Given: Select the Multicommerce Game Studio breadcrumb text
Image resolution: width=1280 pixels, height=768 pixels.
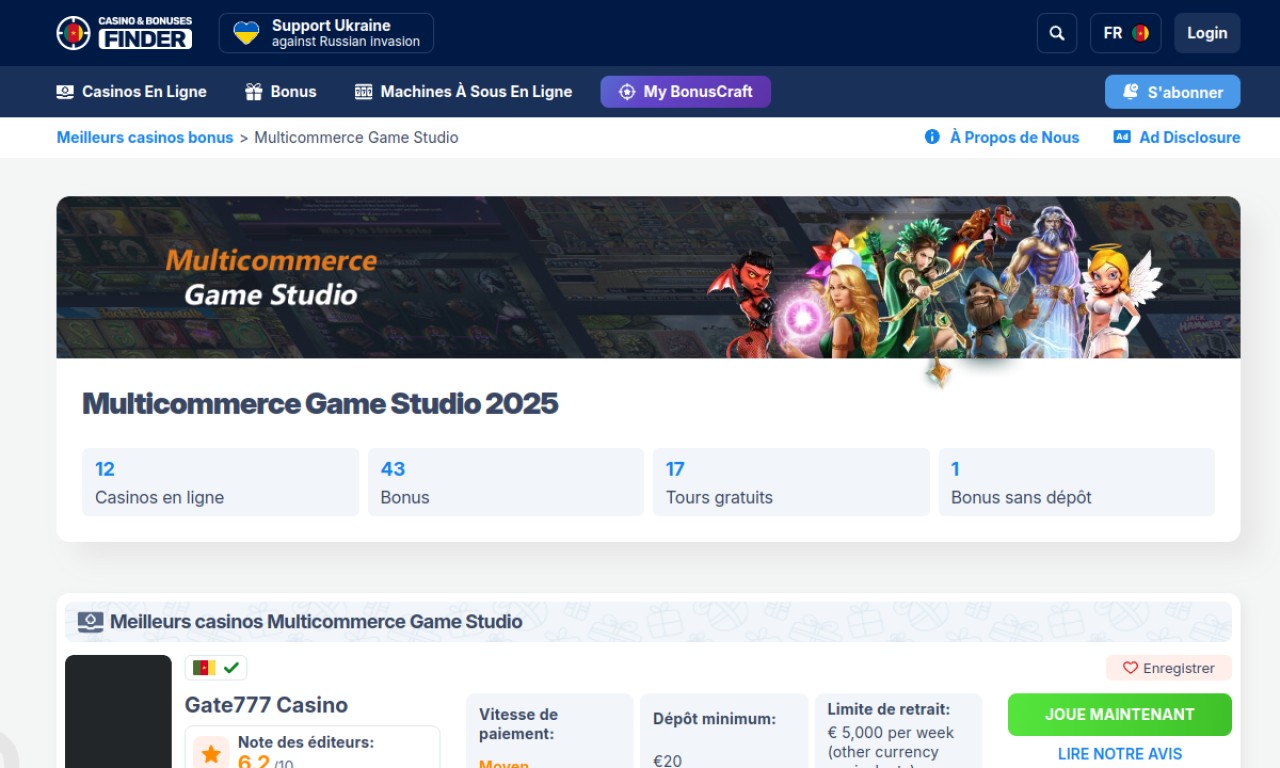Looking at the screenshot, I should pos(356,138).
